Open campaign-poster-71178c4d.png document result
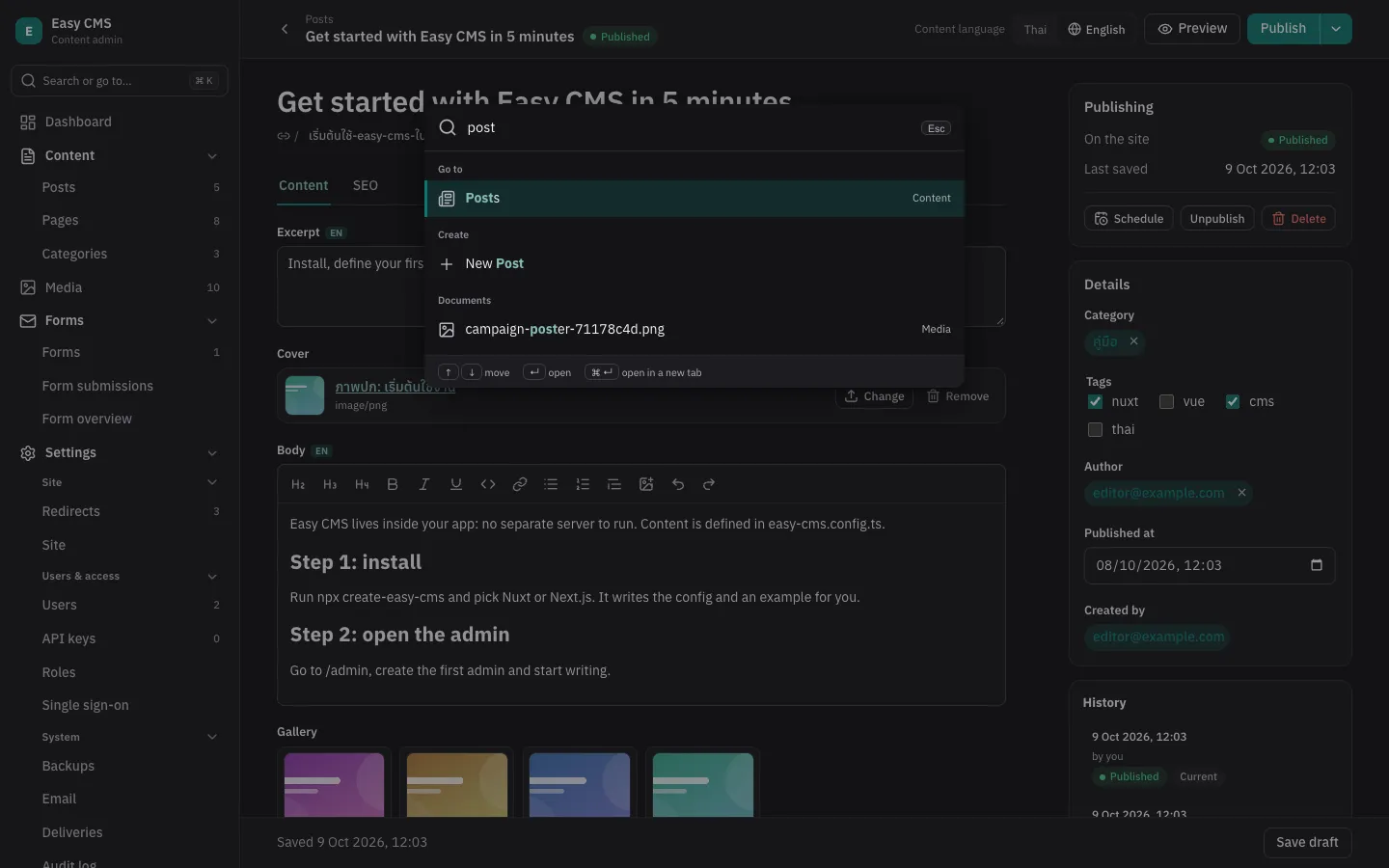The width and height of the screenshot is (1389, 868). pos(694,329)
